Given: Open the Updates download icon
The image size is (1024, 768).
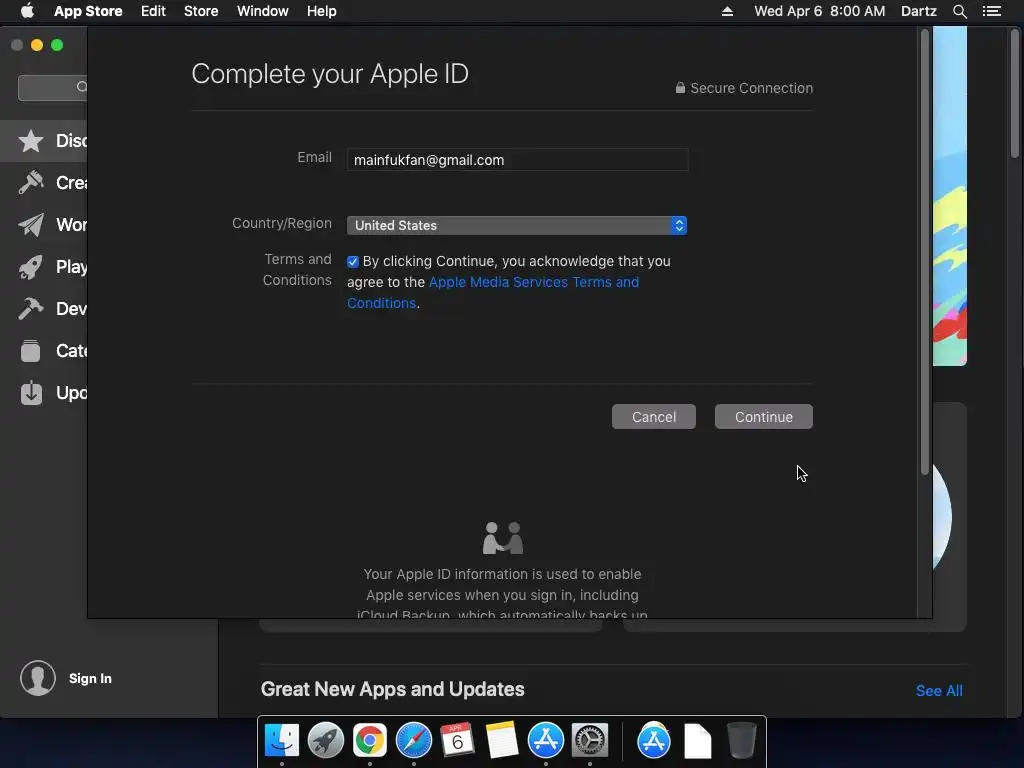Looking at the screenshot, I should (31, 392).
